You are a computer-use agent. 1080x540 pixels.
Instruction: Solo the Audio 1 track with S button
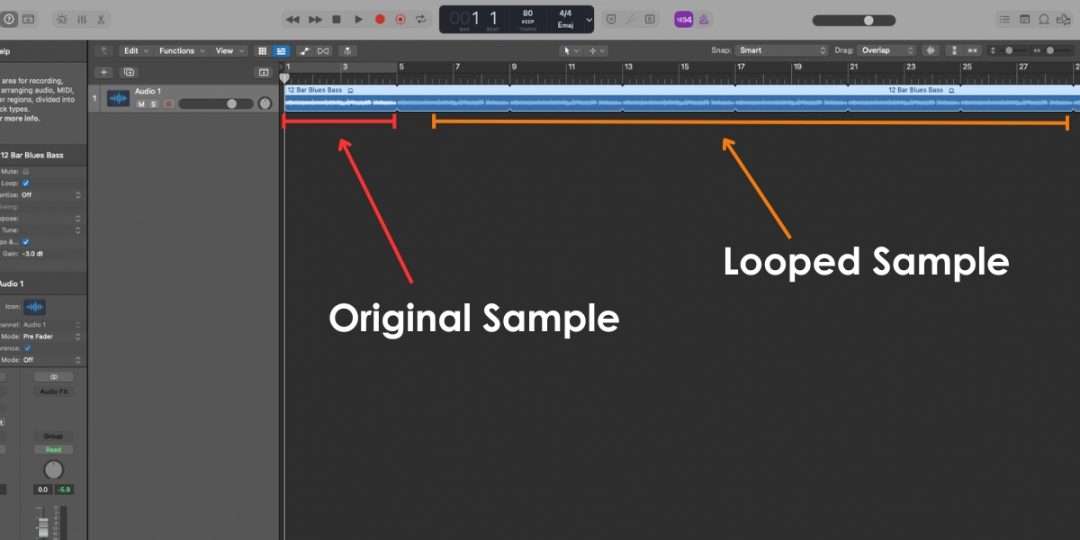[154, 104]
